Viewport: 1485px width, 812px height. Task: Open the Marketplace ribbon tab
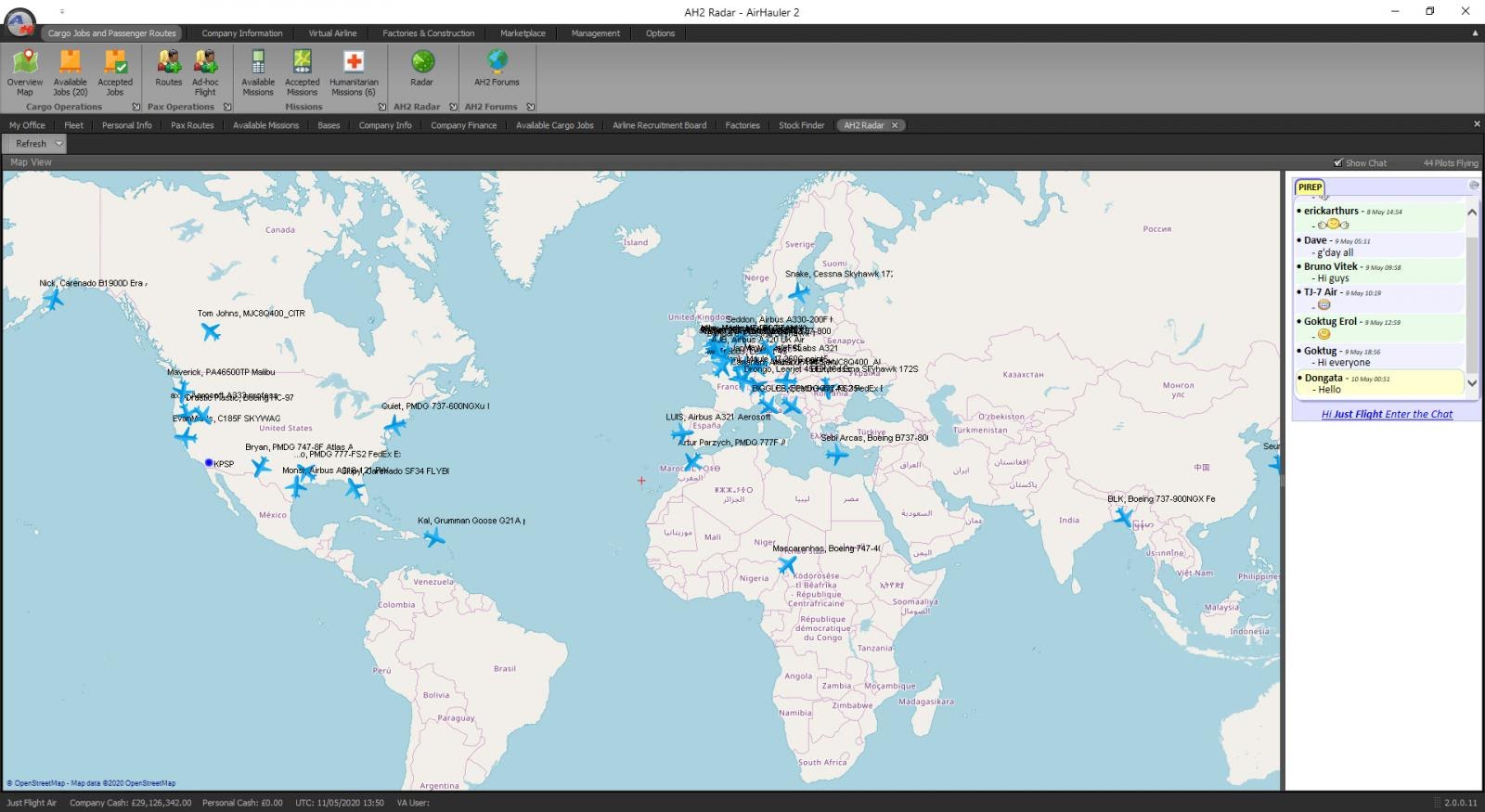tap(523, 33)
